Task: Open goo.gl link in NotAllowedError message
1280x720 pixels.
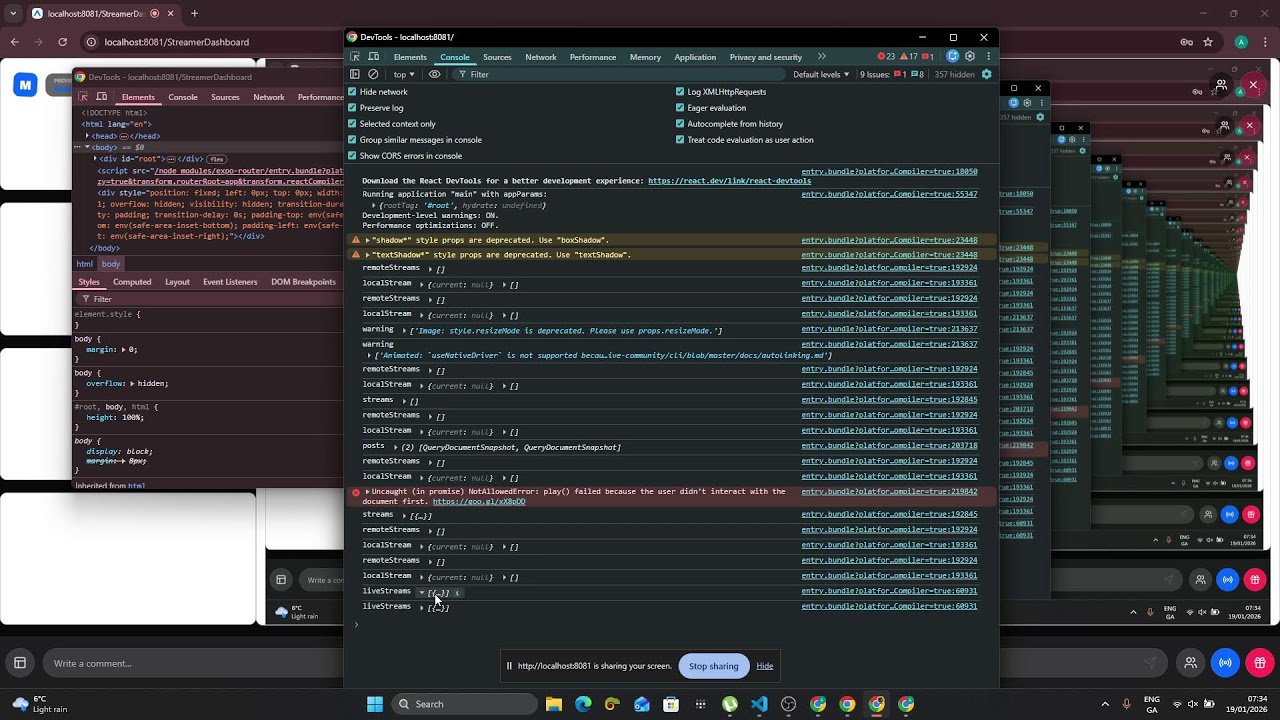Action: coord(479,501)
